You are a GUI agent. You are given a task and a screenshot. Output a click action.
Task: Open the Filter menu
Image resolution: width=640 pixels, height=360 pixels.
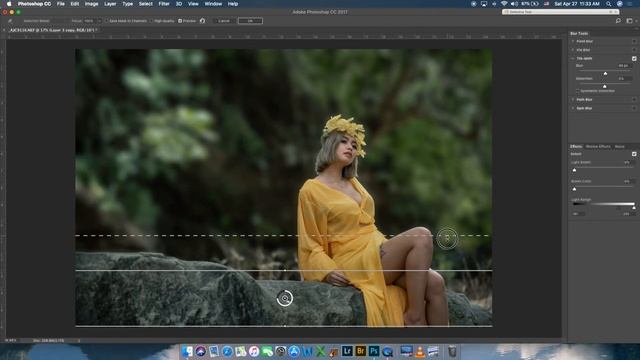pyautogui.click(x=164, y=4)
